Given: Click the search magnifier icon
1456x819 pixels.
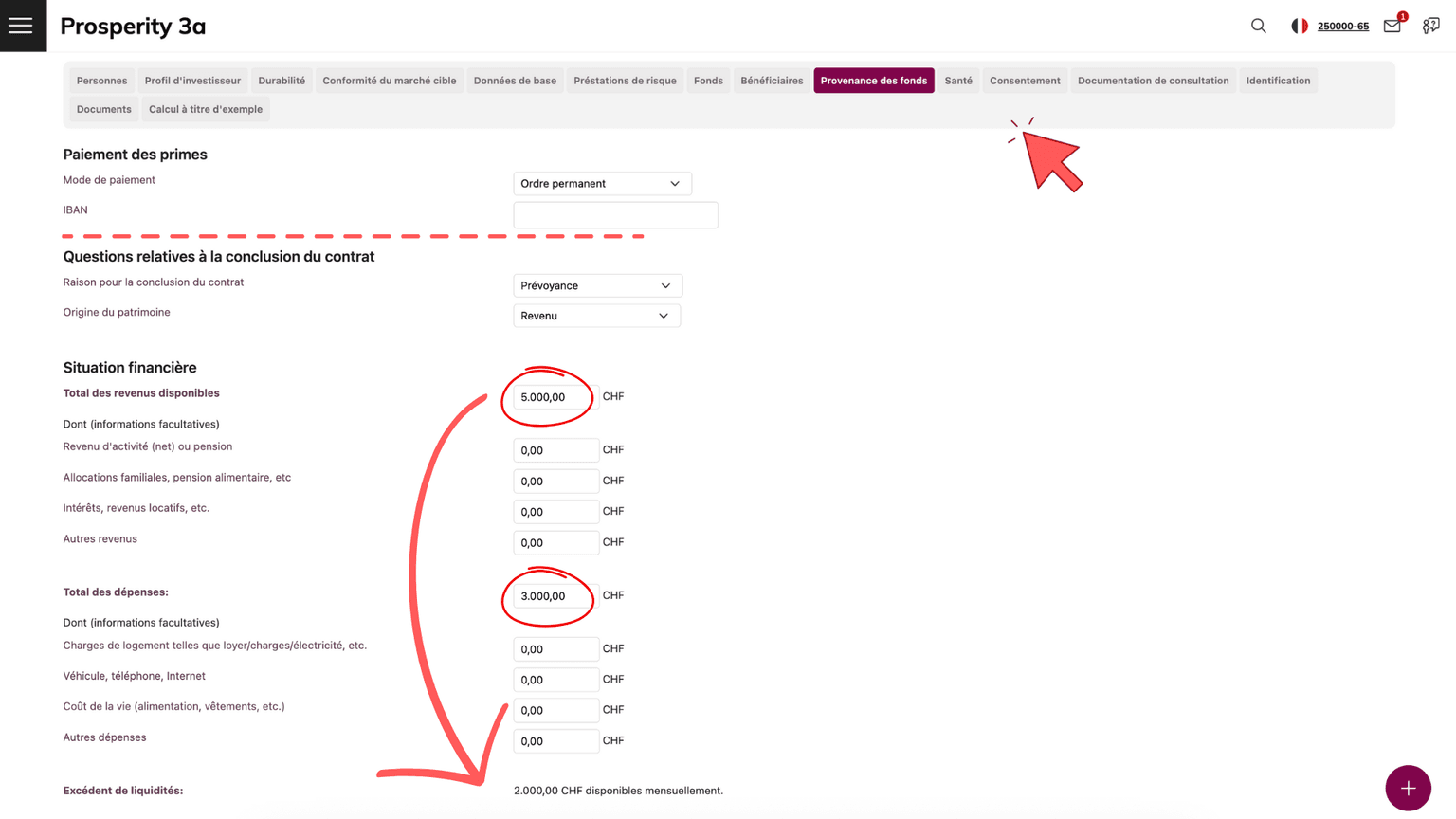Looking at the screenshot, I should click(x=1258, y=26).
